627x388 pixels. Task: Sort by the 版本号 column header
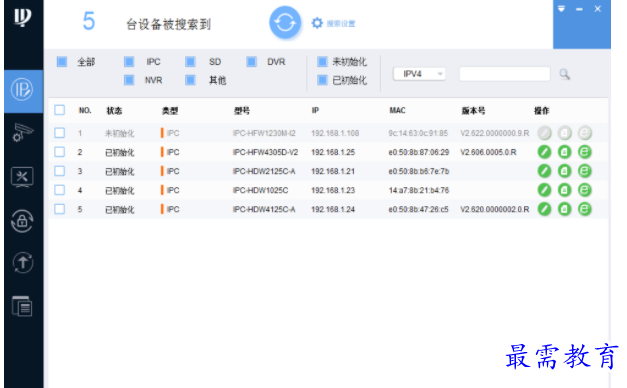point(473,111)
